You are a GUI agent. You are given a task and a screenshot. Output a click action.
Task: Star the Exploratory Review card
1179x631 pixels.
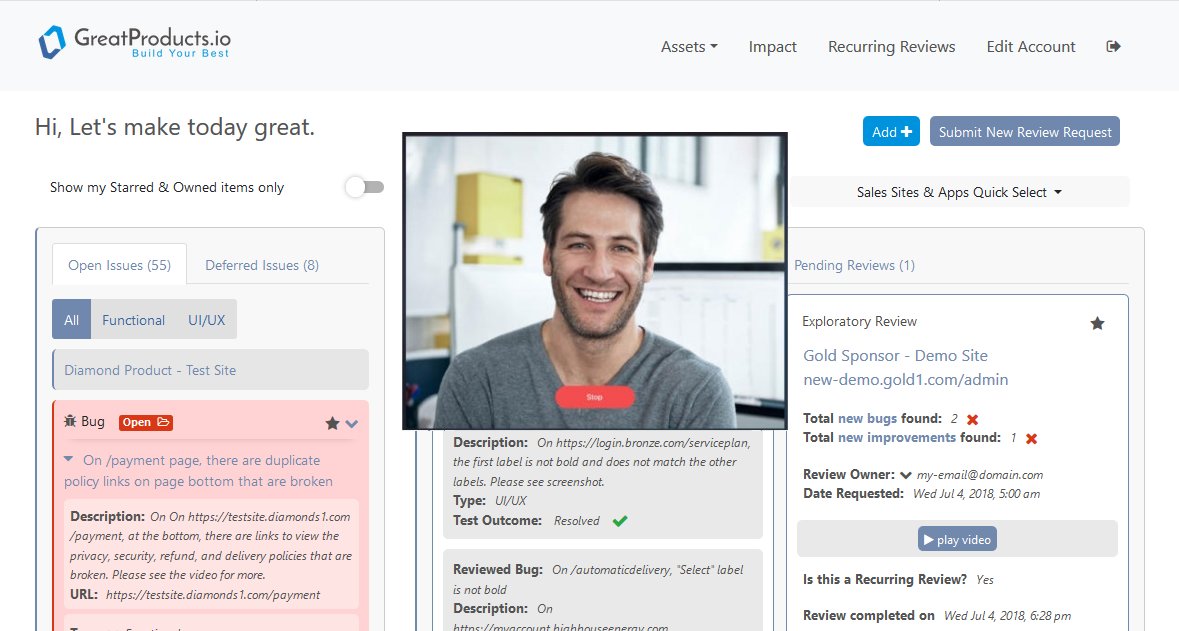click(x=1097, y=323)
